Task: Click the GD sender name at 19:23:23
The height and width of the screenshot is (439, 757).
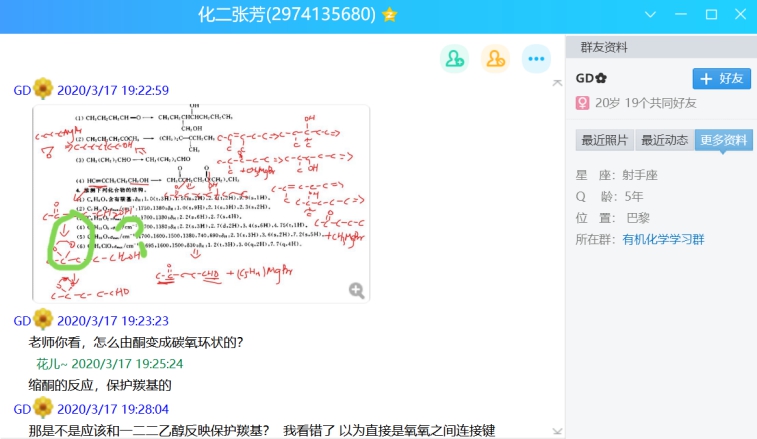Action: 22,321
